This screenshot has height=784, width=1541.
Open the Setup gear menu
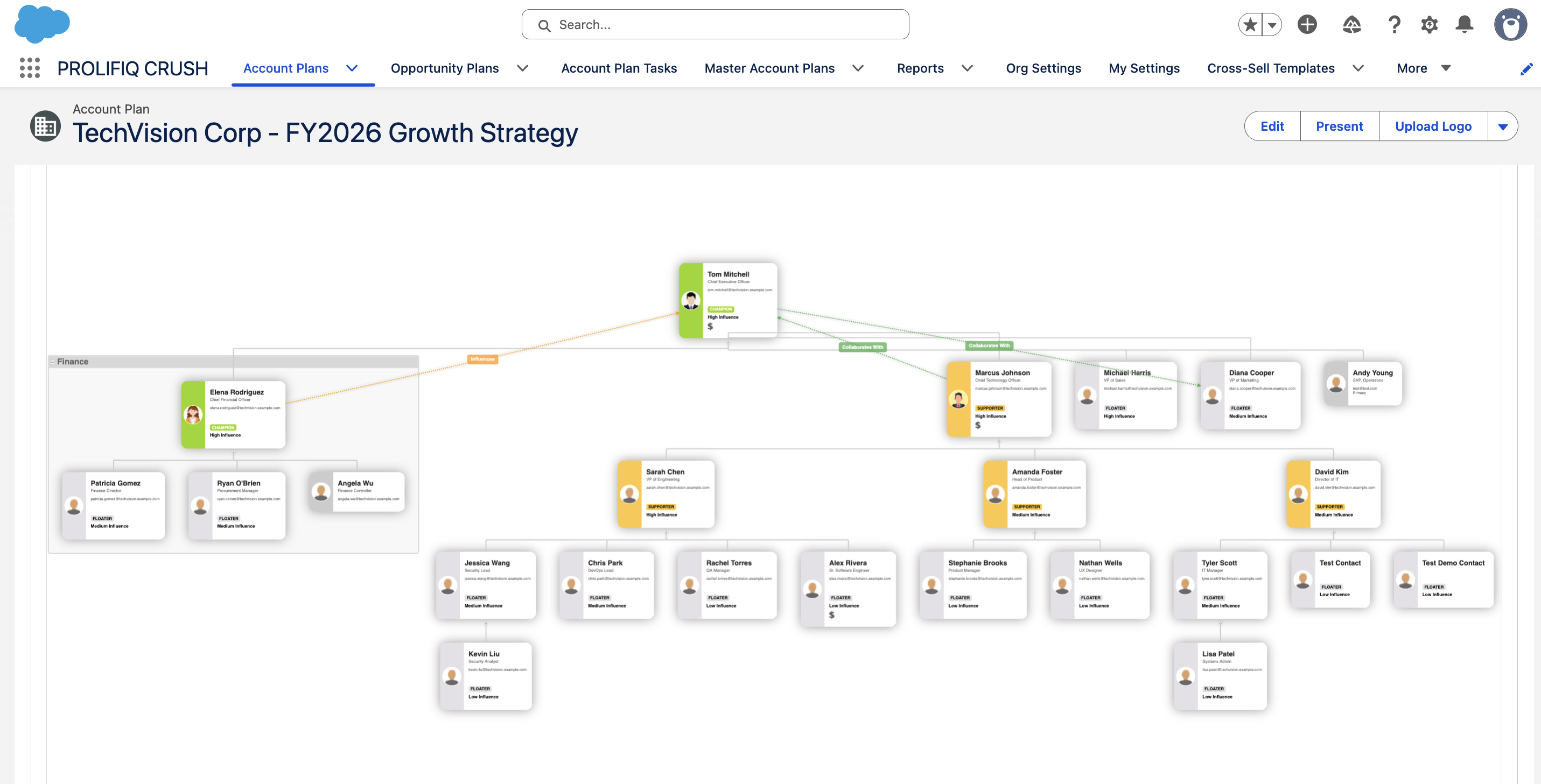(1429, 25)
